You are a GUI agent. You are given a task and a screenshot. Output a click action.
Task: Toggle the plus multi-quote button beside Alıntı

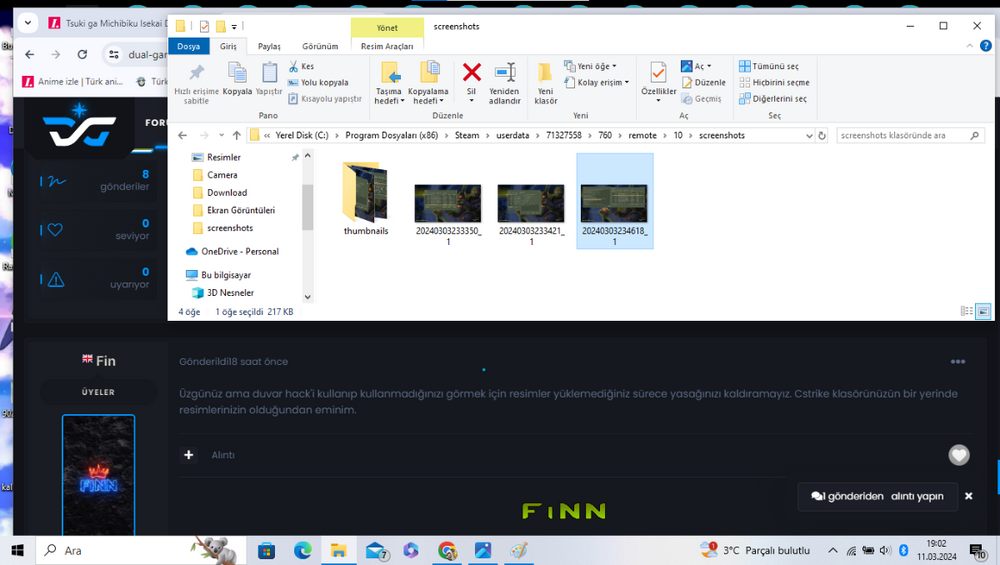189,455
